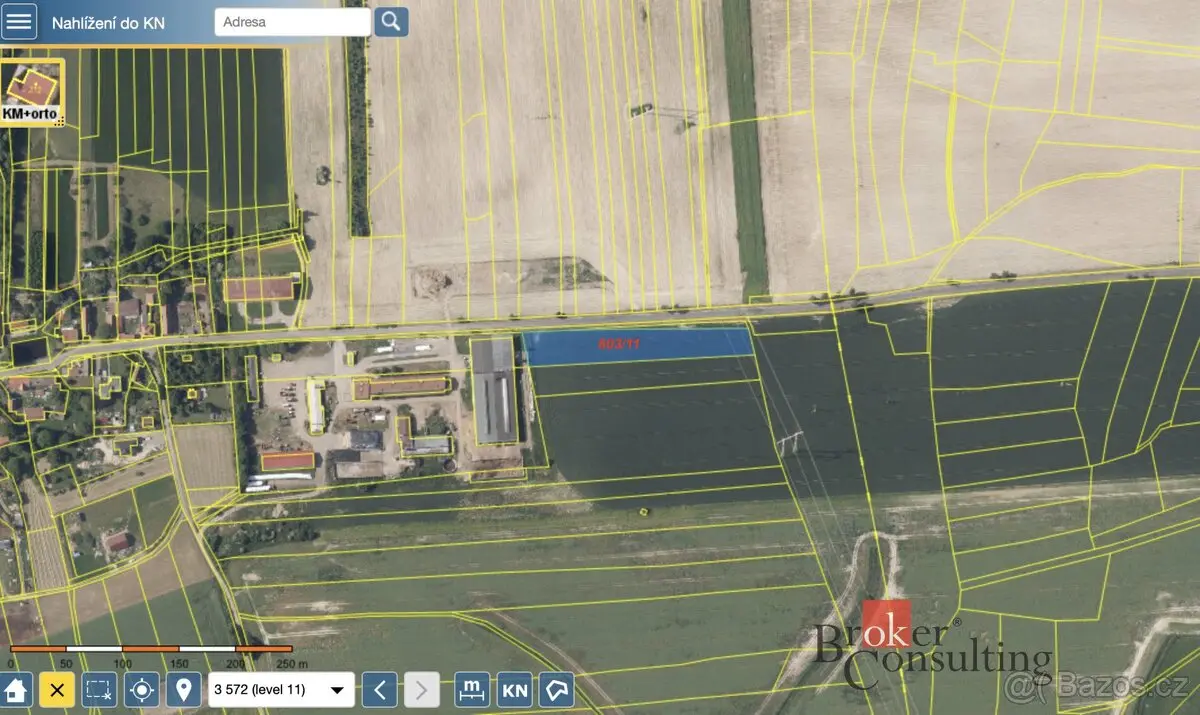Click the polygon drawing tool
The height and width of the screenshot is (715, 1200).
pos(557,689)
